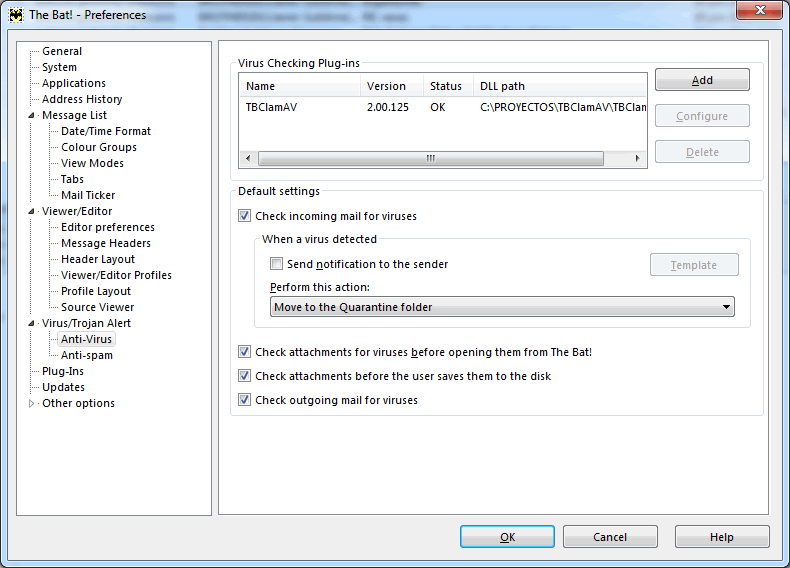Select Tabs under Message List

(72, 179)
